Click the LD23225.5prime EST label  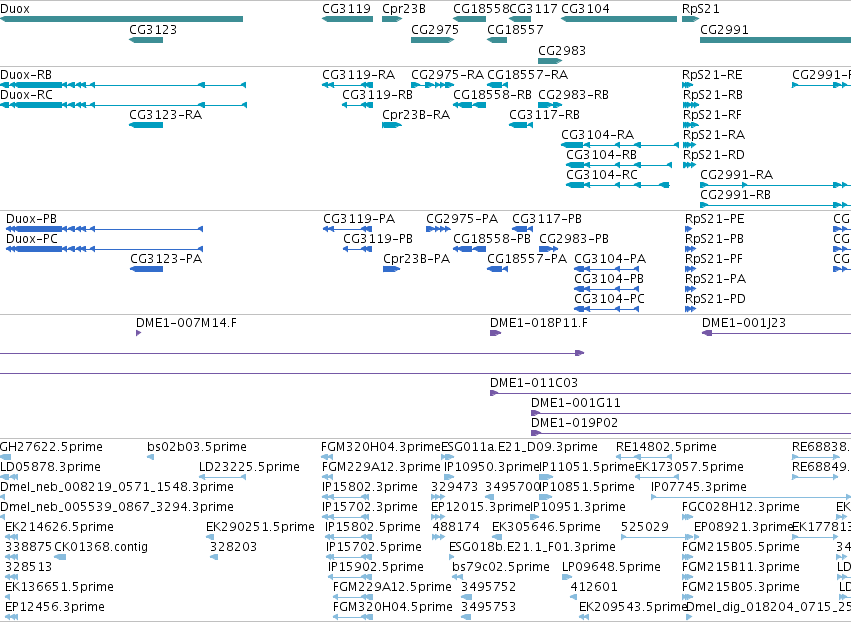(249, 467)
